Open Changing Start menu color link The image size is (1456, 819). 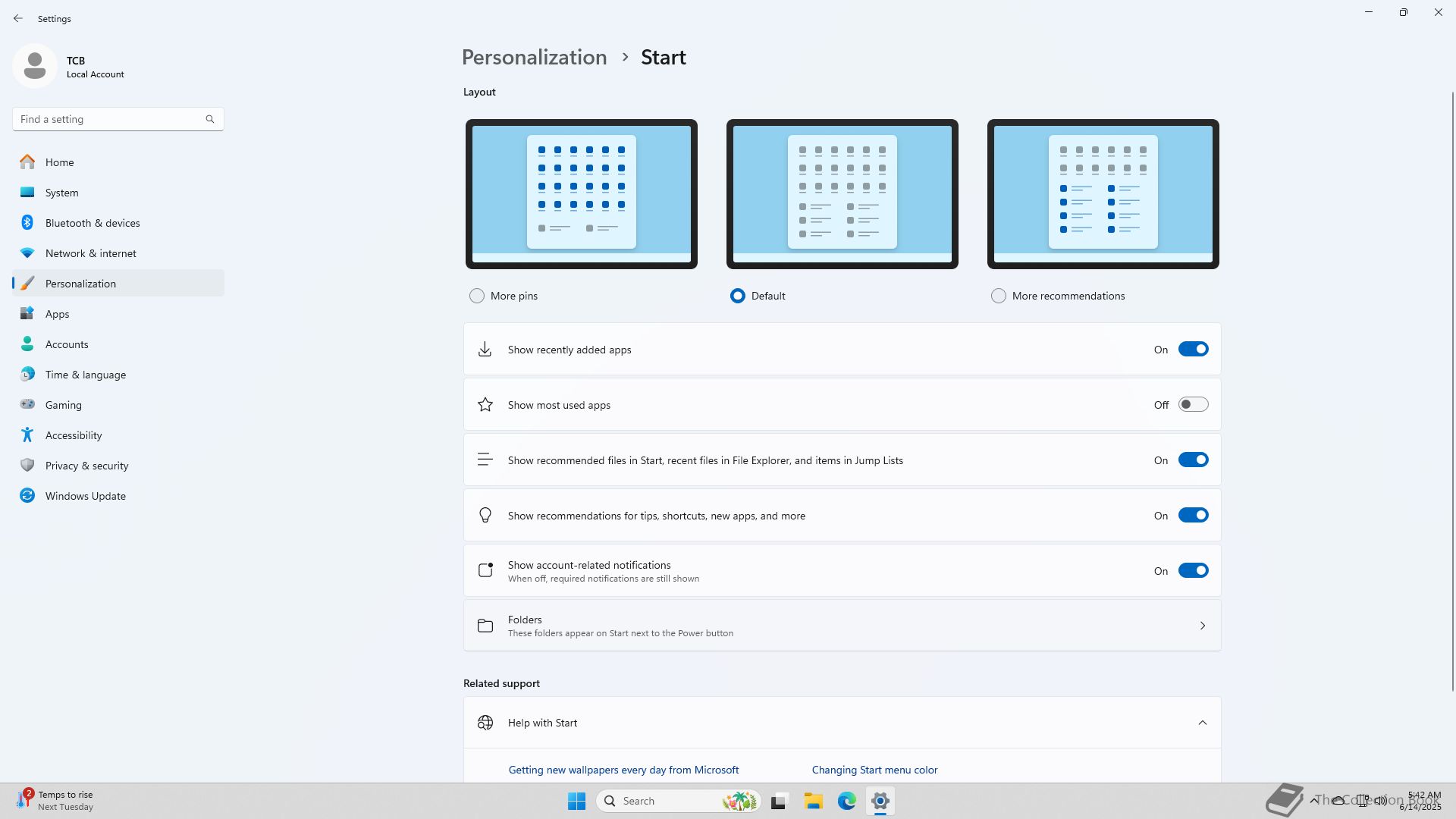pyautogui.click(x=874, y=770)
